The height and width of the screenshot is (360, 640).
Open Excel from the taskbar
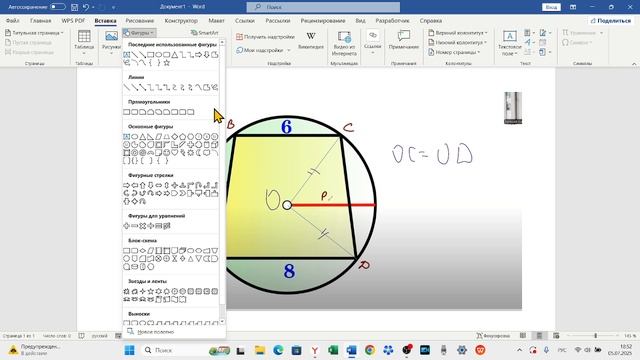(333, 350)
